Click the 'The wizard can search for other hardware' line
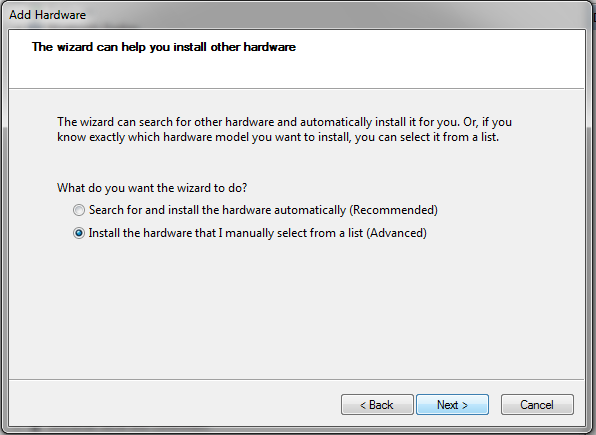The image size is (596, 435). click(284, 122)
